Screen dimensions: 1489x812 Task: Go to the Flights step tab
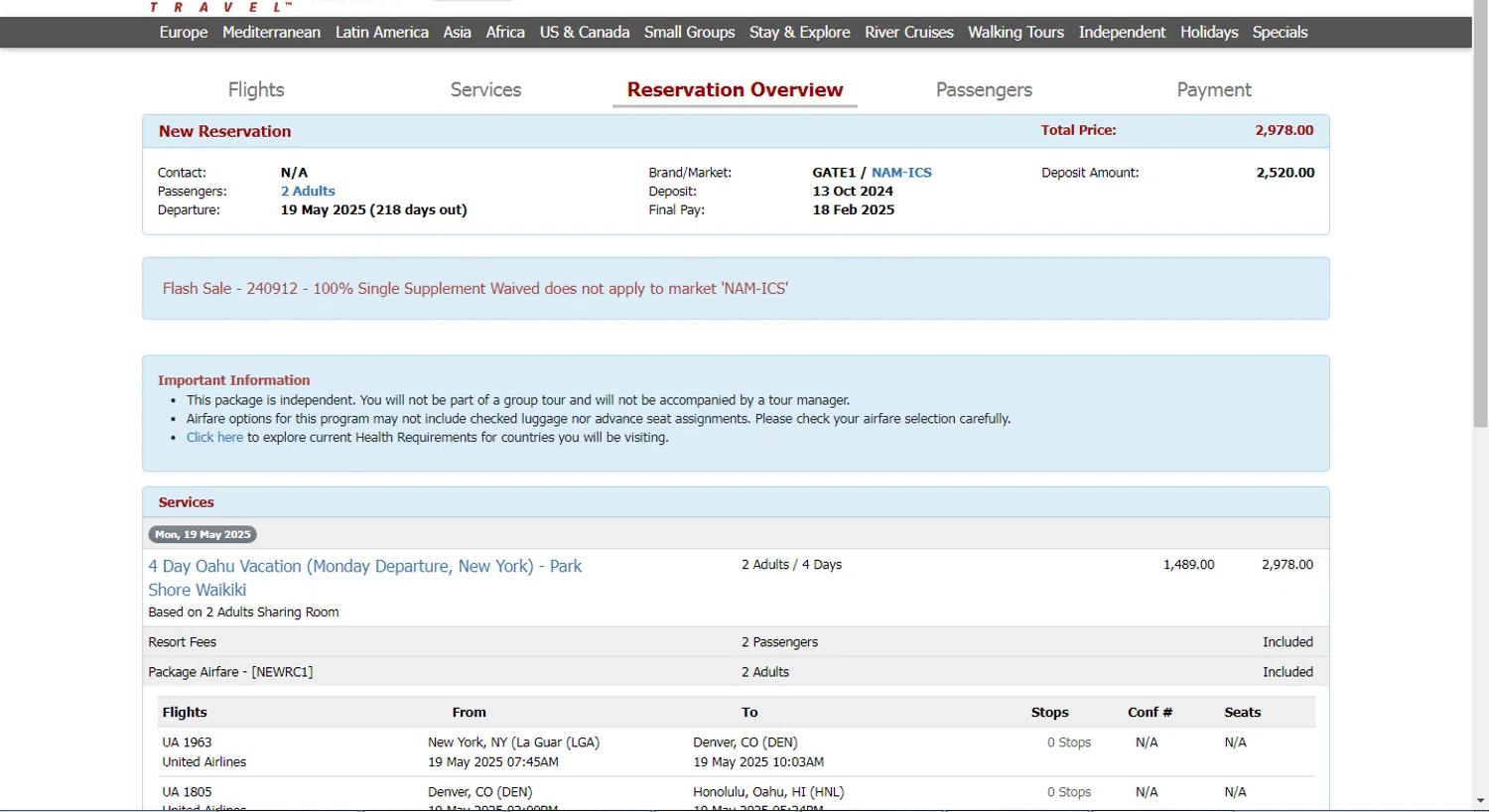coord(256,89)
